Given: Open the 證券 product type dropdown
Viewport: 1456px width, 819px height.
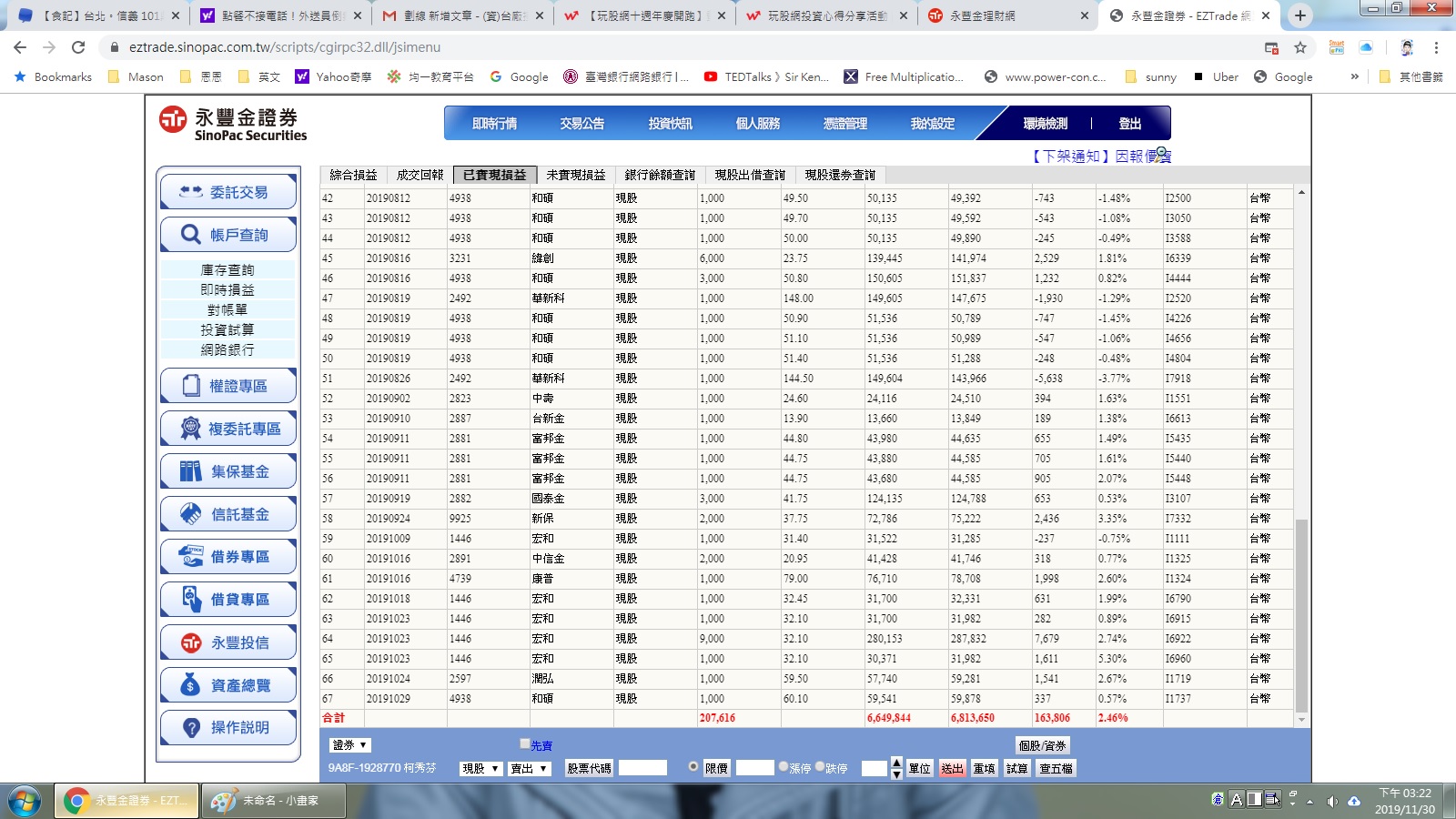Looking at the screenshot, I should (x=349, y=744).
